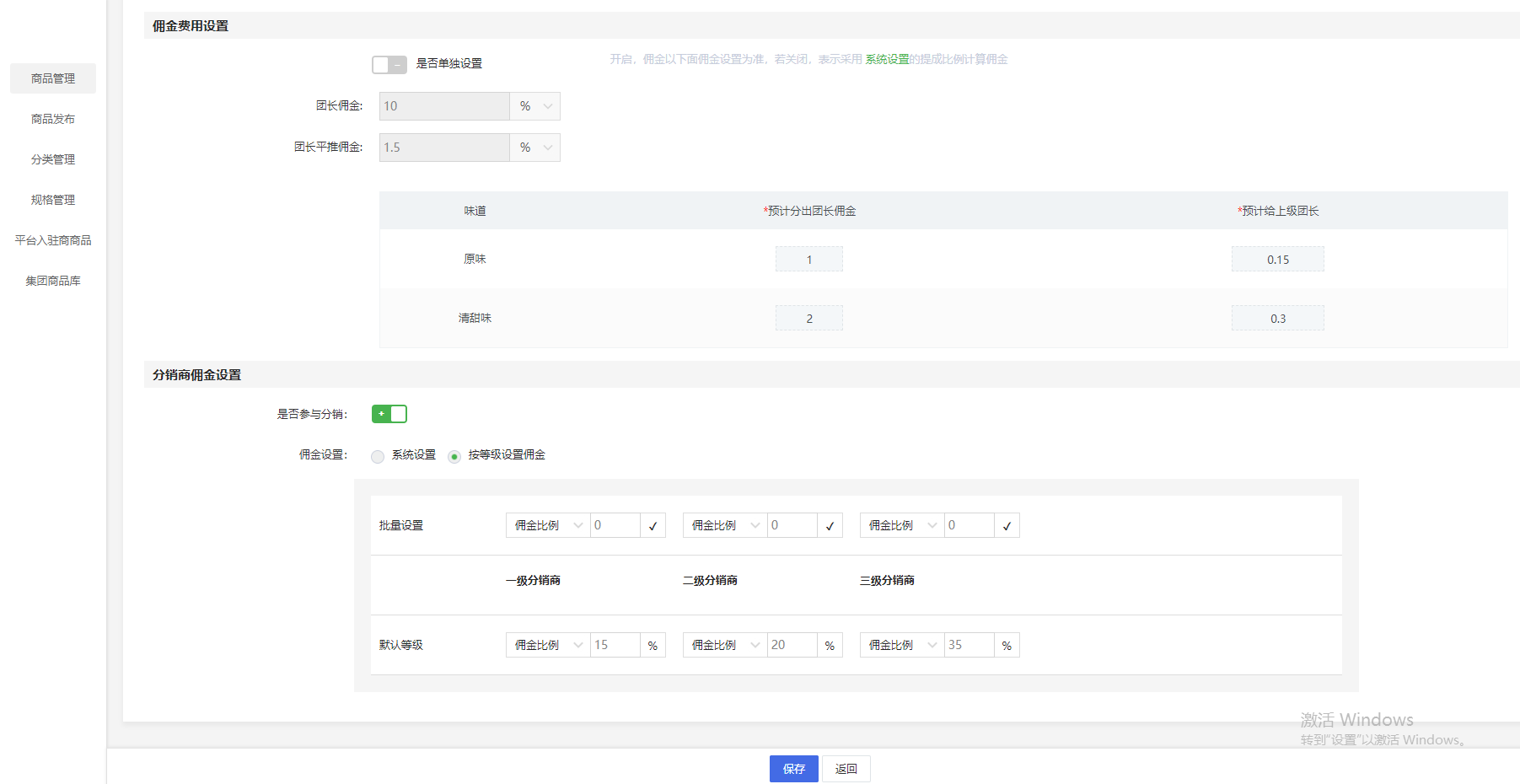
Task: Click the checkmark icon for second-level batch setting
Action: (830, 526)
